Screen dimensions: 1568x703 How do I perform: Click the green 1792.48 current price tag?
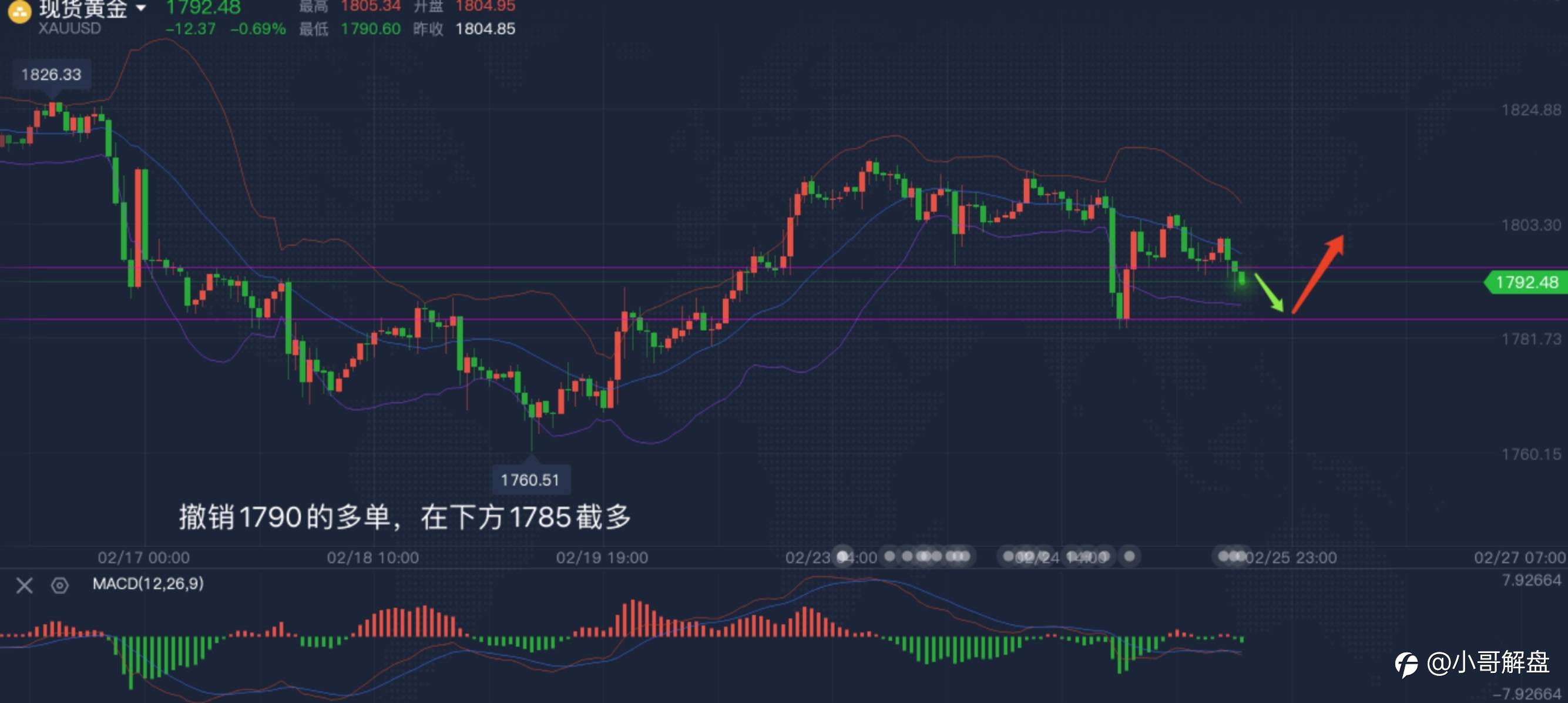pyautogui.click(x=1525, y=282)
